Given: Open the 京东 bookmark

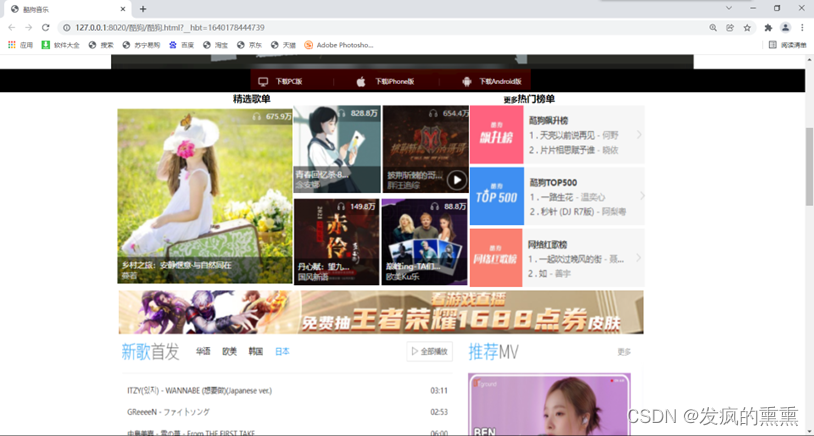Looking at the screenshot, I should pyautogui.click(x=249, y=45).
